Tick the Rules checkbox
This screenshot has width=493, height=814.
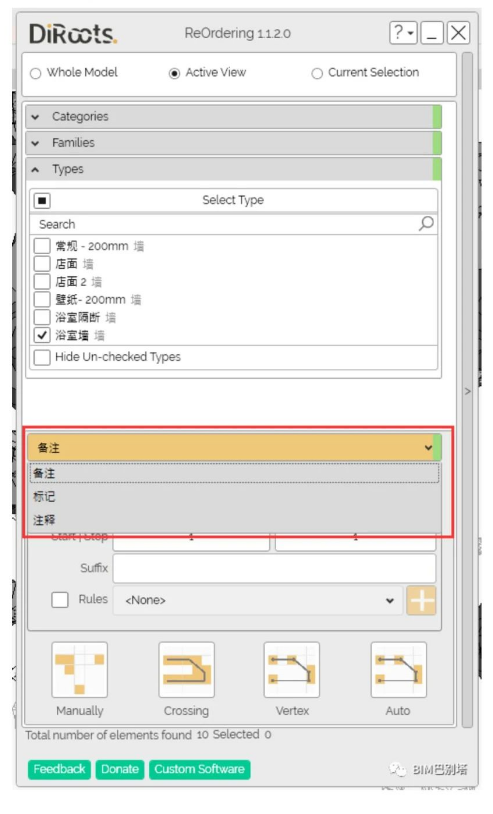[60, 600]
